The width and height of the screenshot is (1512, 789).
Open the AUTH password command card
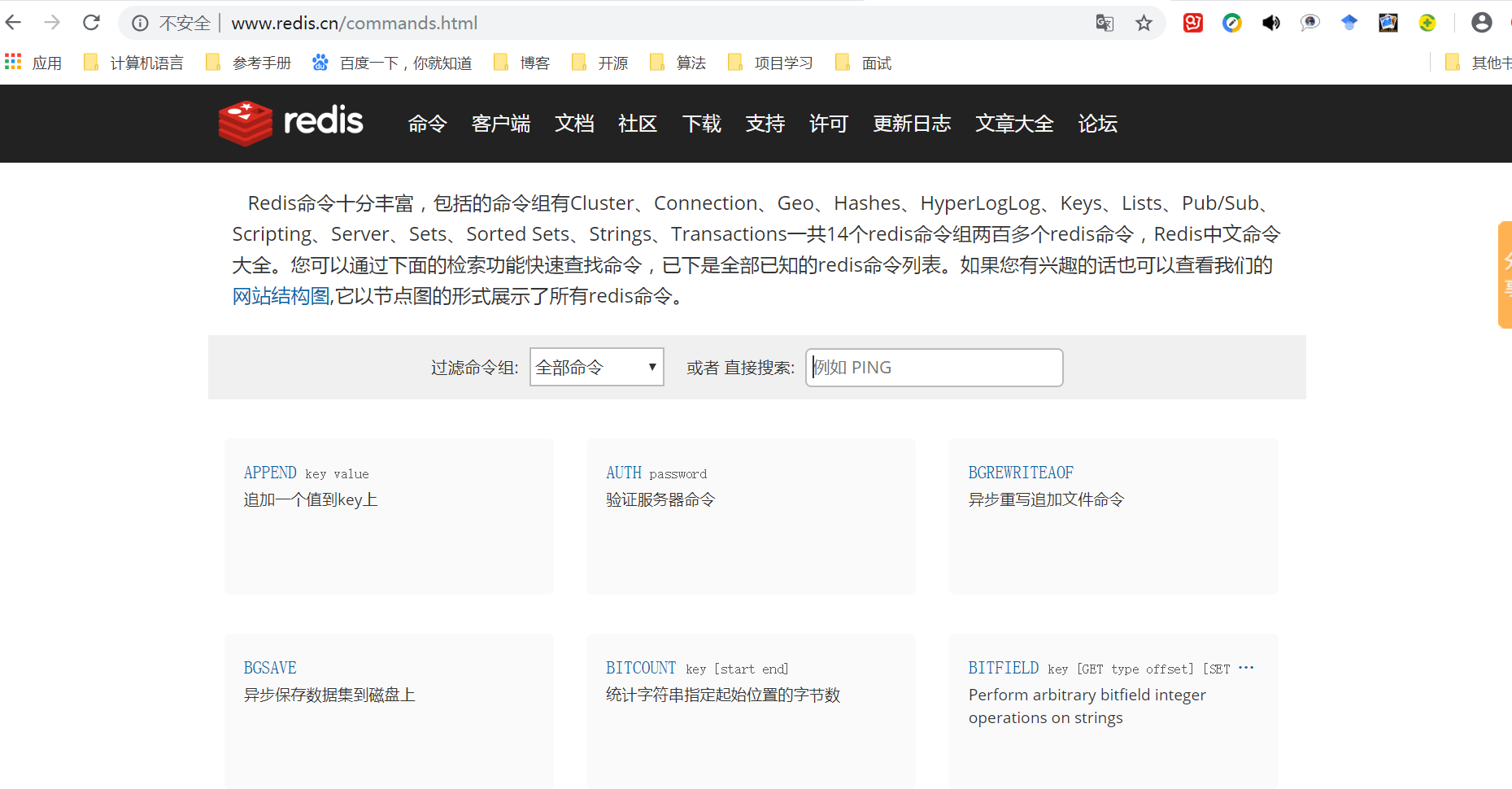pos(751,517)
